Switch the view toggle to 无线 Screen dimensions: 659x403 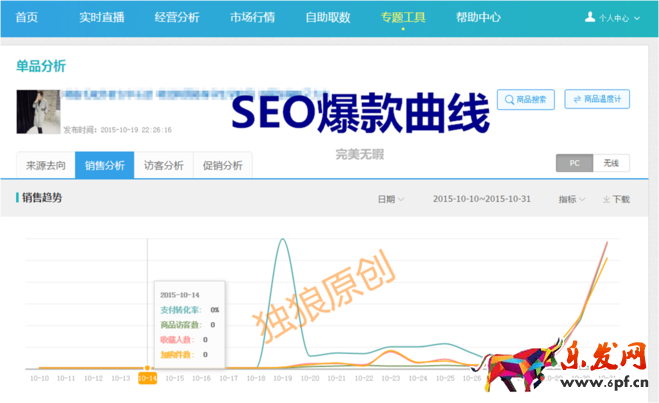tap(610, 163)
